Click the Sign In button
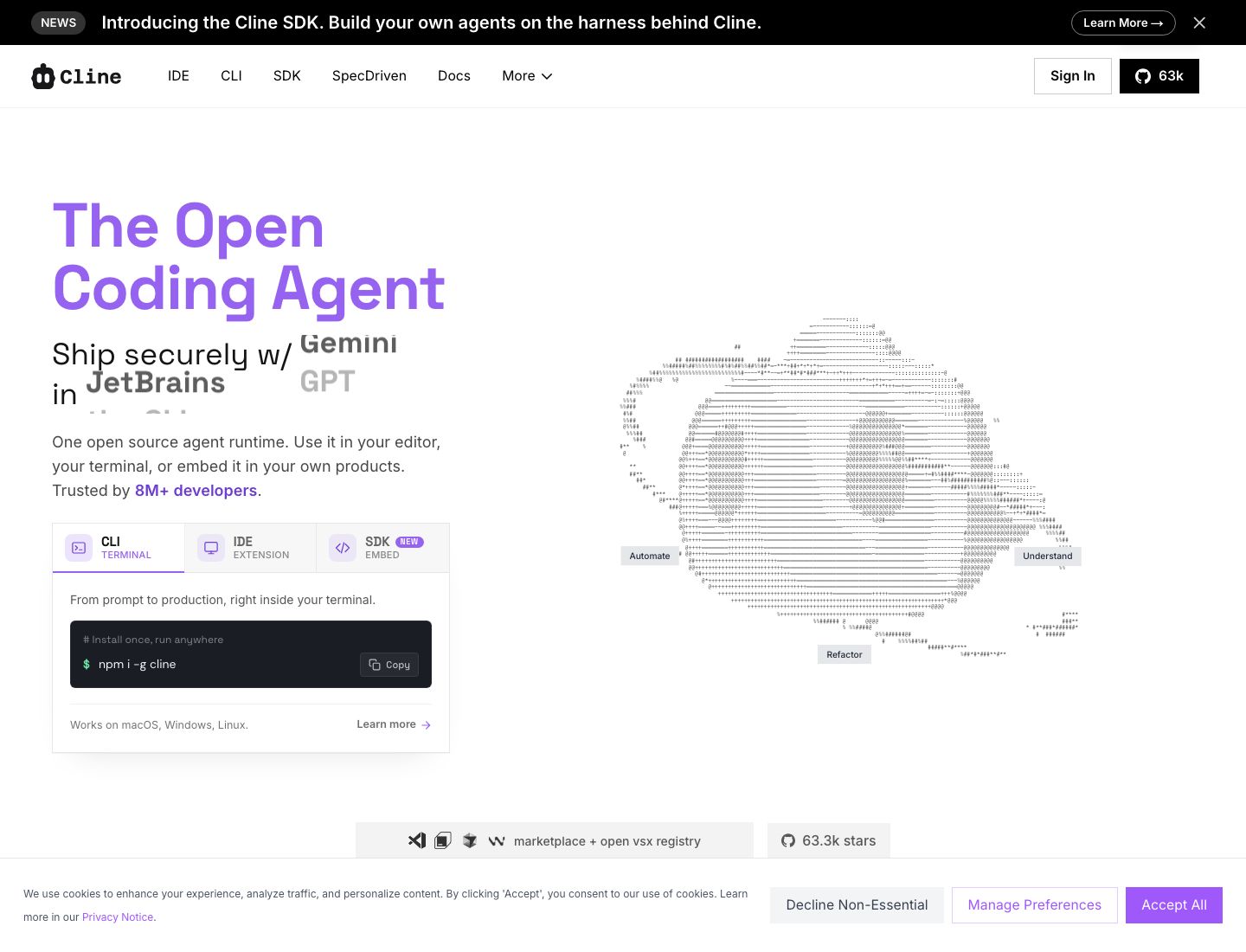 (x=1073, y=76)
